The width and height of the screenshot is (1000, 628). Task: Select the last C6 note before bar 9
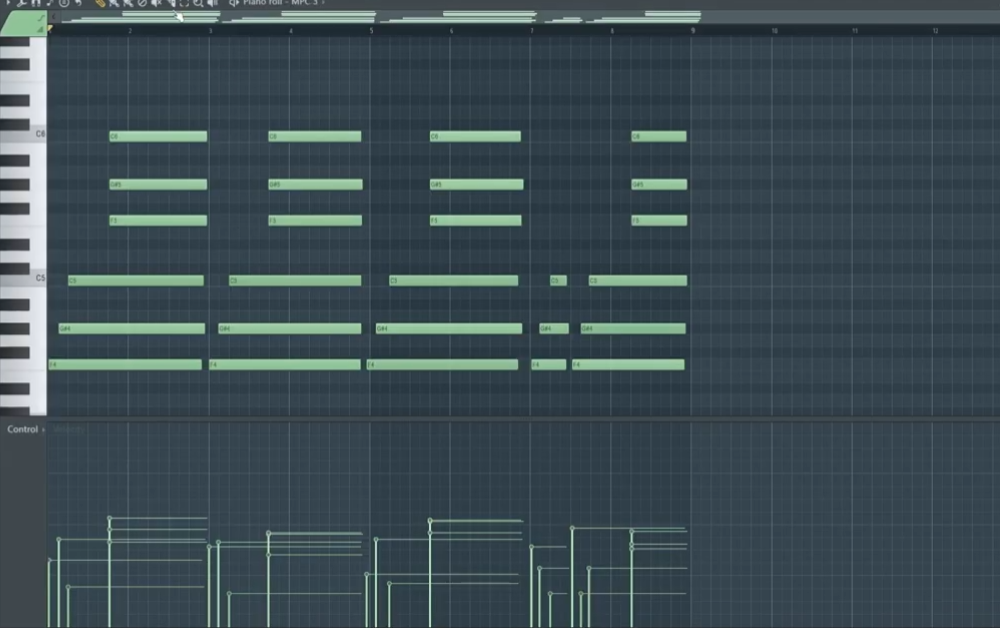pos(659,136)
